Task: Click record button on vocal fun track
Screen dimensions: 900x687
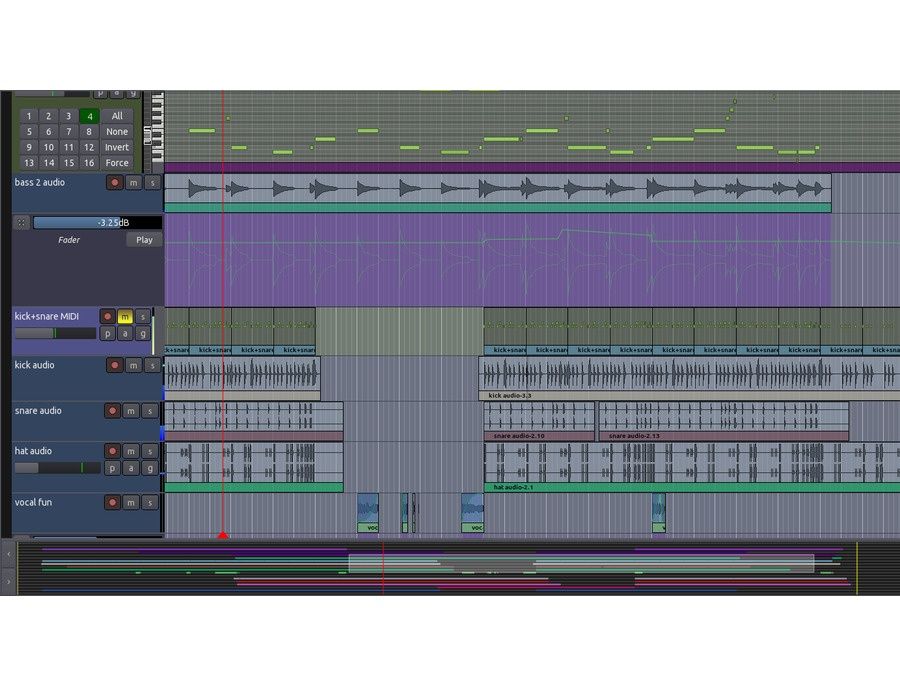Action: 114,503
